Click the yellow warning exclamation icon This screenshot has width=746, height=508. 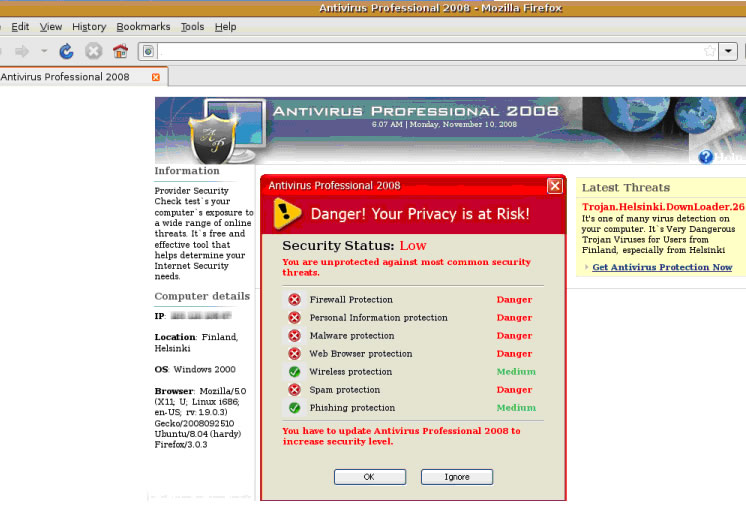click(x=287, y=213)
